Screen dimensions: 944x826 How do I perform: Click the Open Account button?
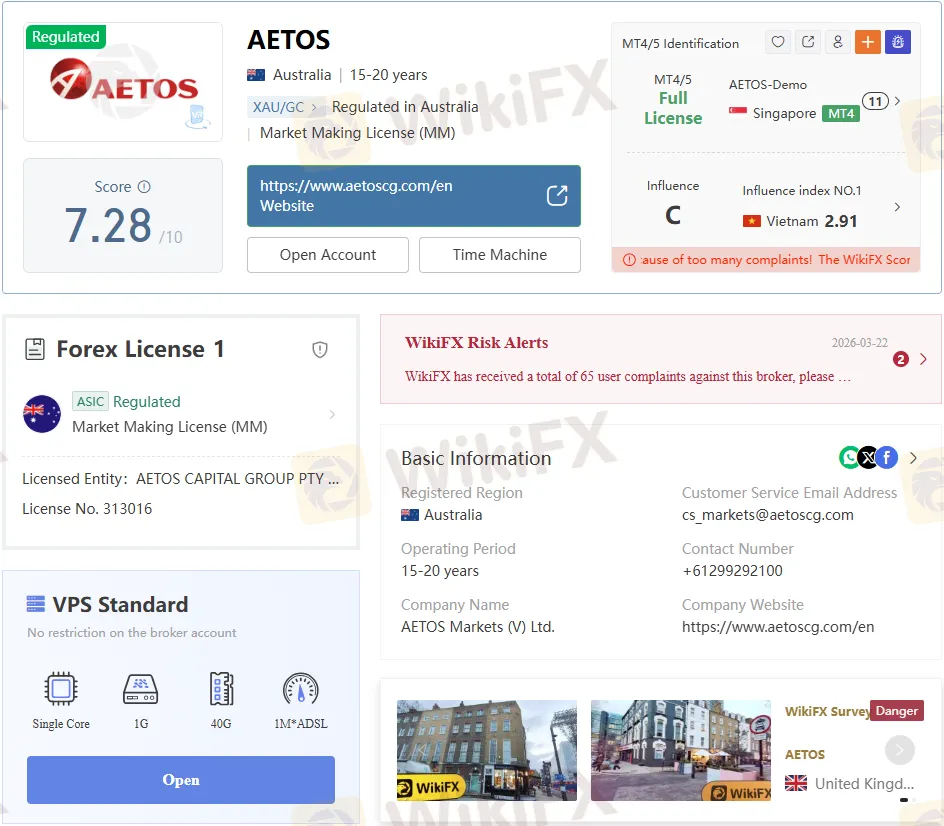tap(328, 255)
